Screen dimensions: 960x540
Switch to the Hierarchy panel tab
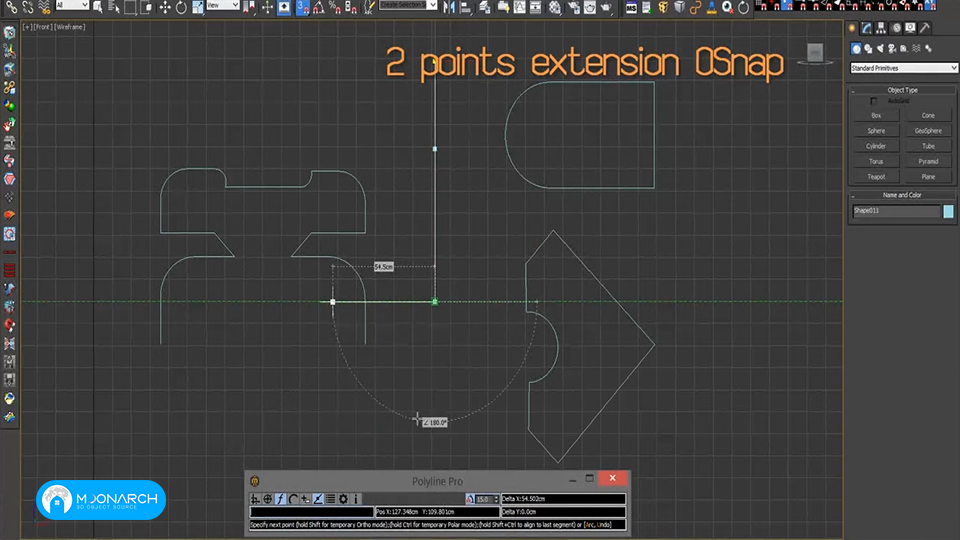point(881,28)
